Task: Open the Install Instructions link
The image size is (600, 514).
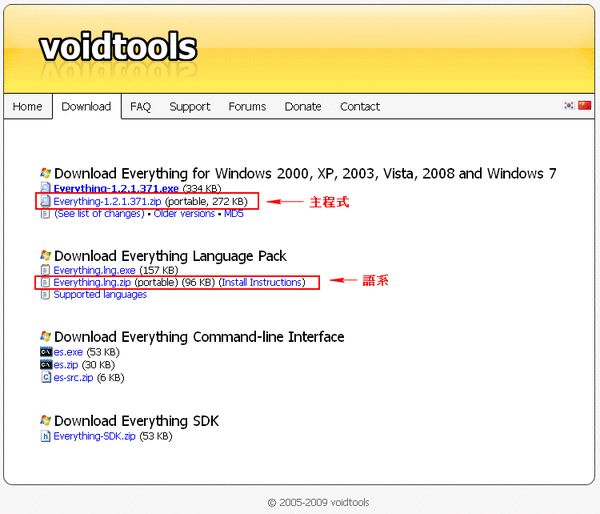Action: pos(262,282)
